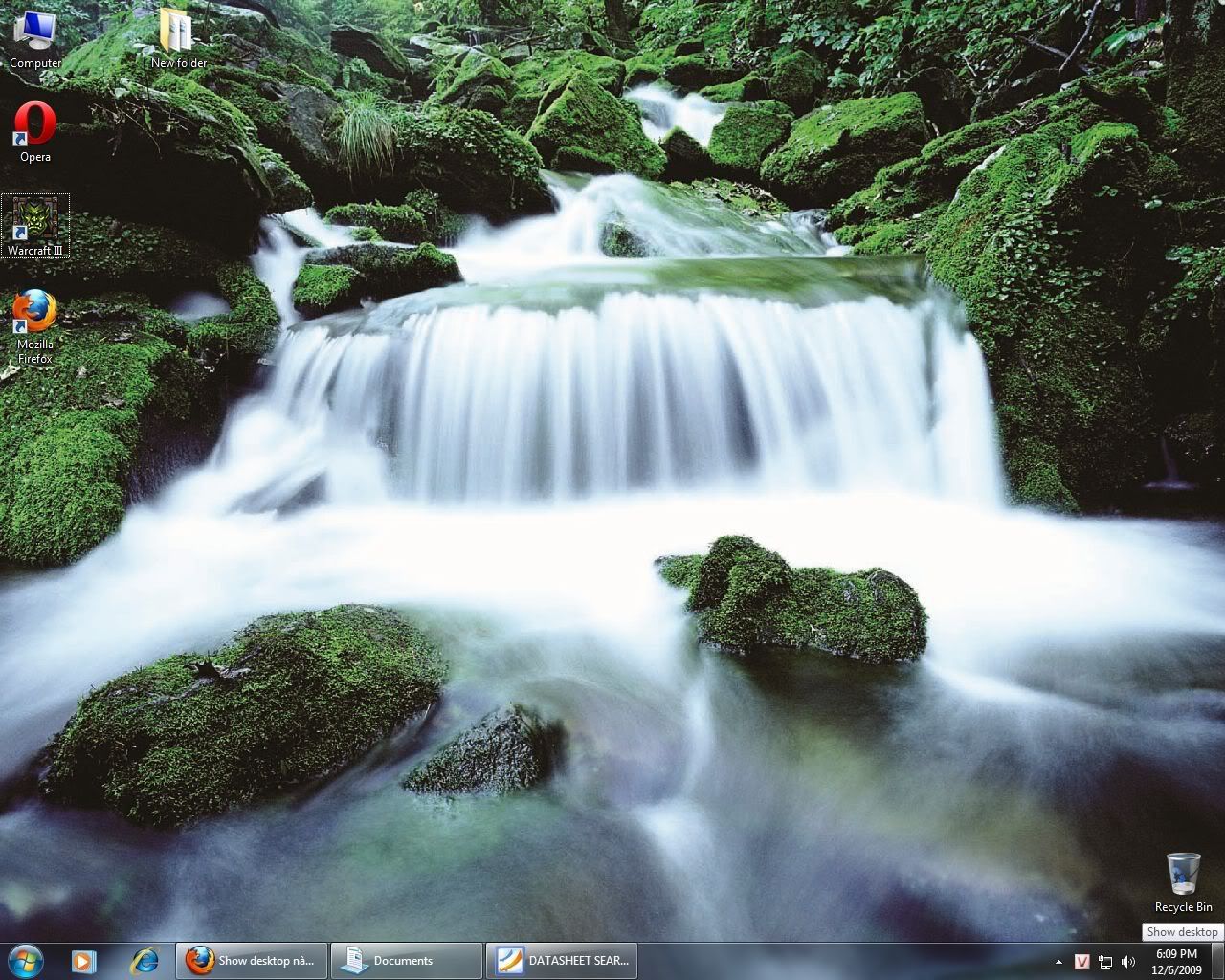
Task: Open the clock showing 6:09 PM
Action: pos(1176,961)
